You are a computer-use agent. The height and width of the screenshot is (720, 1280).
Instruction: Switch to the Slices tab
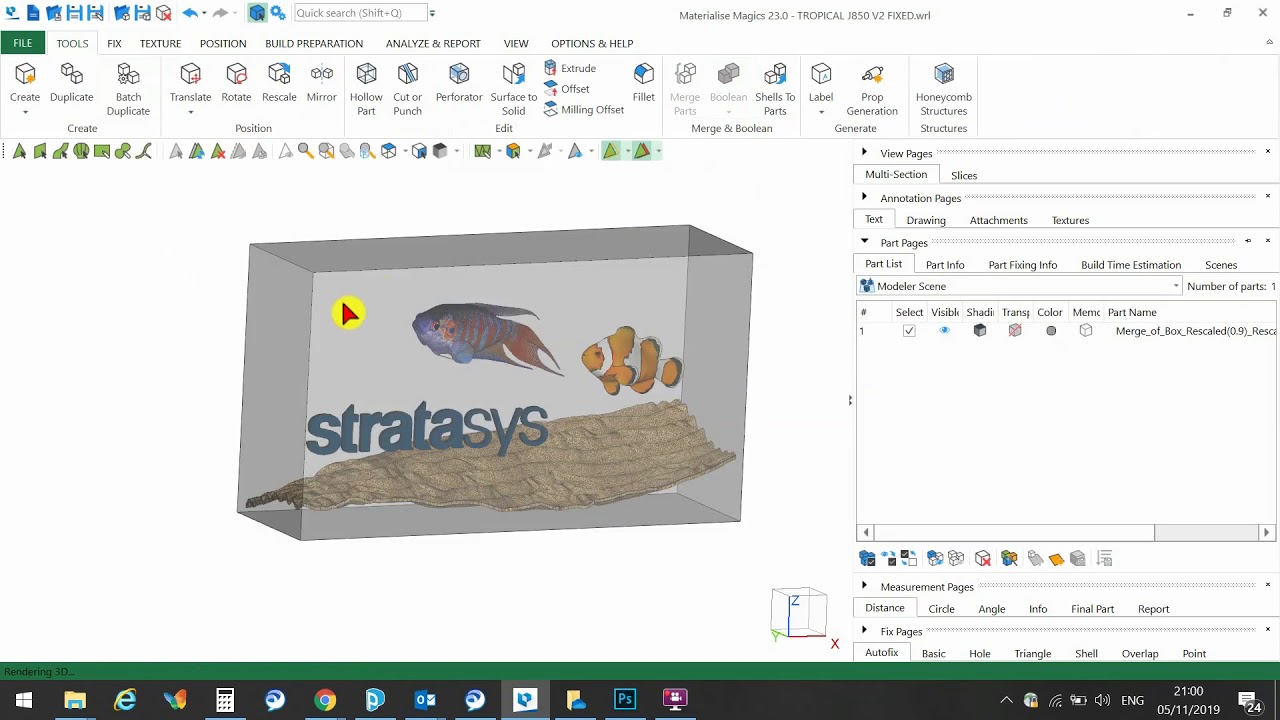click(x=964, y=175)
